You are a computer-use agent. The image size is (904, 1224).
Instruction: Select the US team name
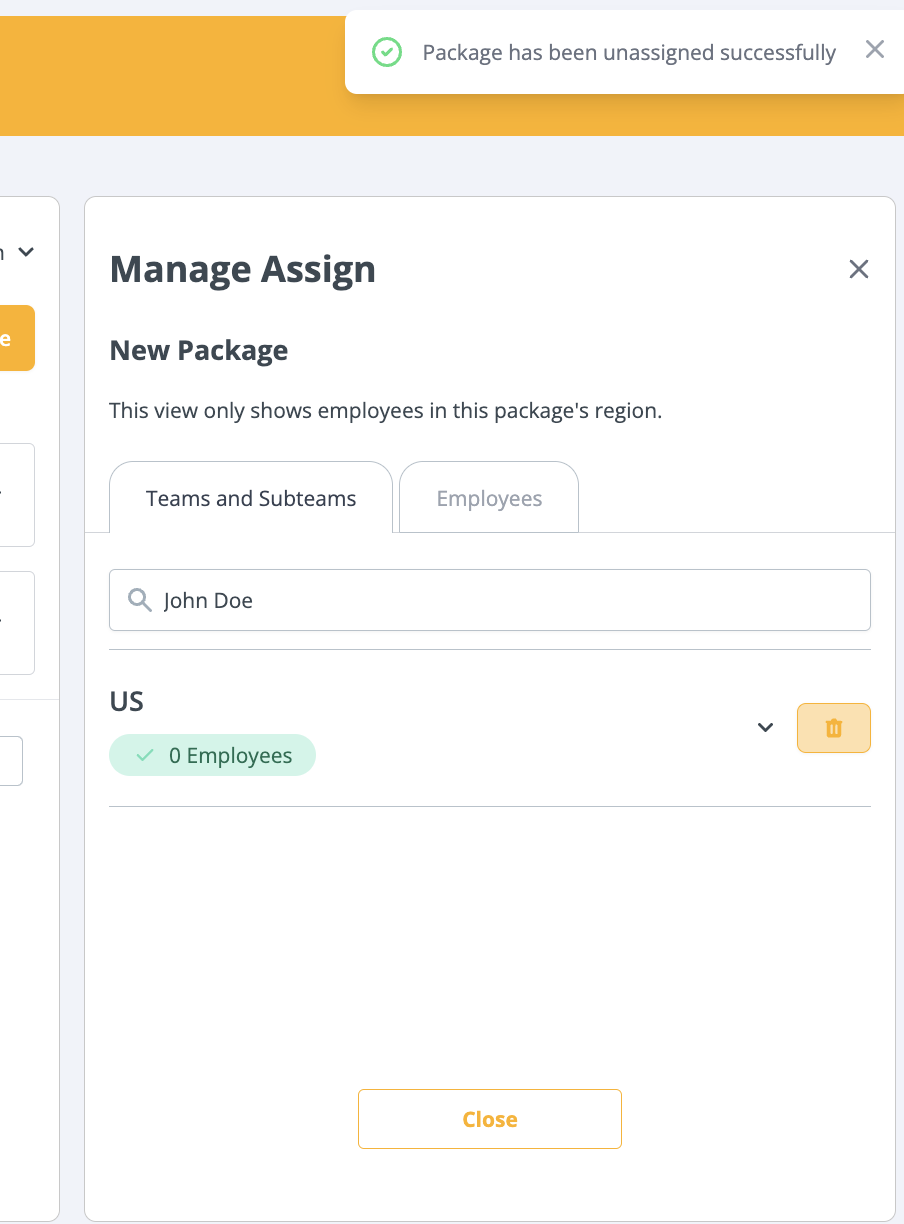[127, 701]
